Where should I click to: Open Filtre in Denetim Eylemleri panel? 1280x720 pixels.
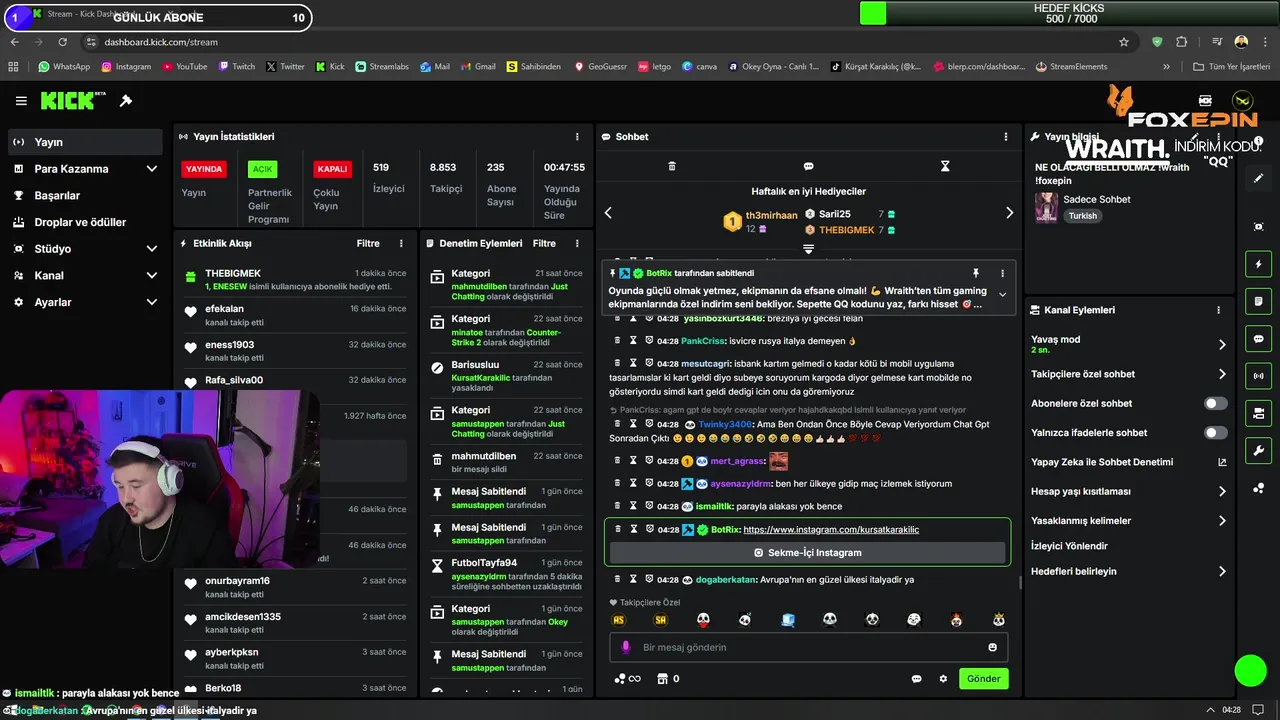tap(544, 243)
